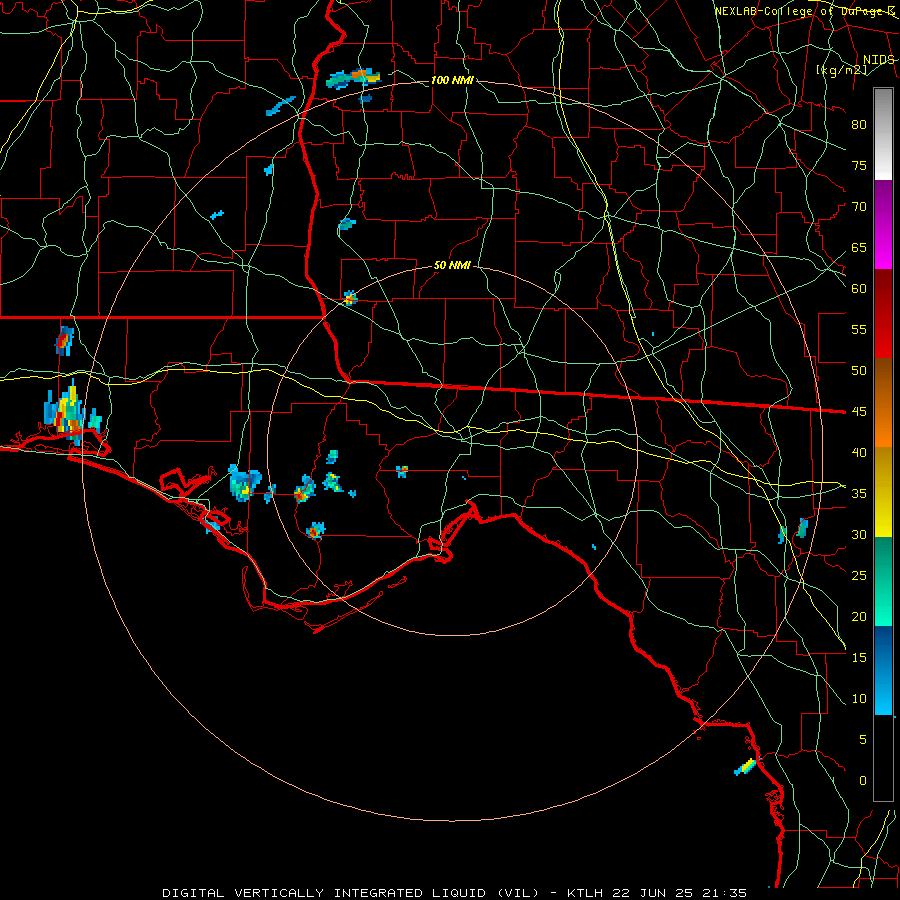Click the magenta-purple segment of the color bar
900x900 pixels.
[x=883, y=225]
